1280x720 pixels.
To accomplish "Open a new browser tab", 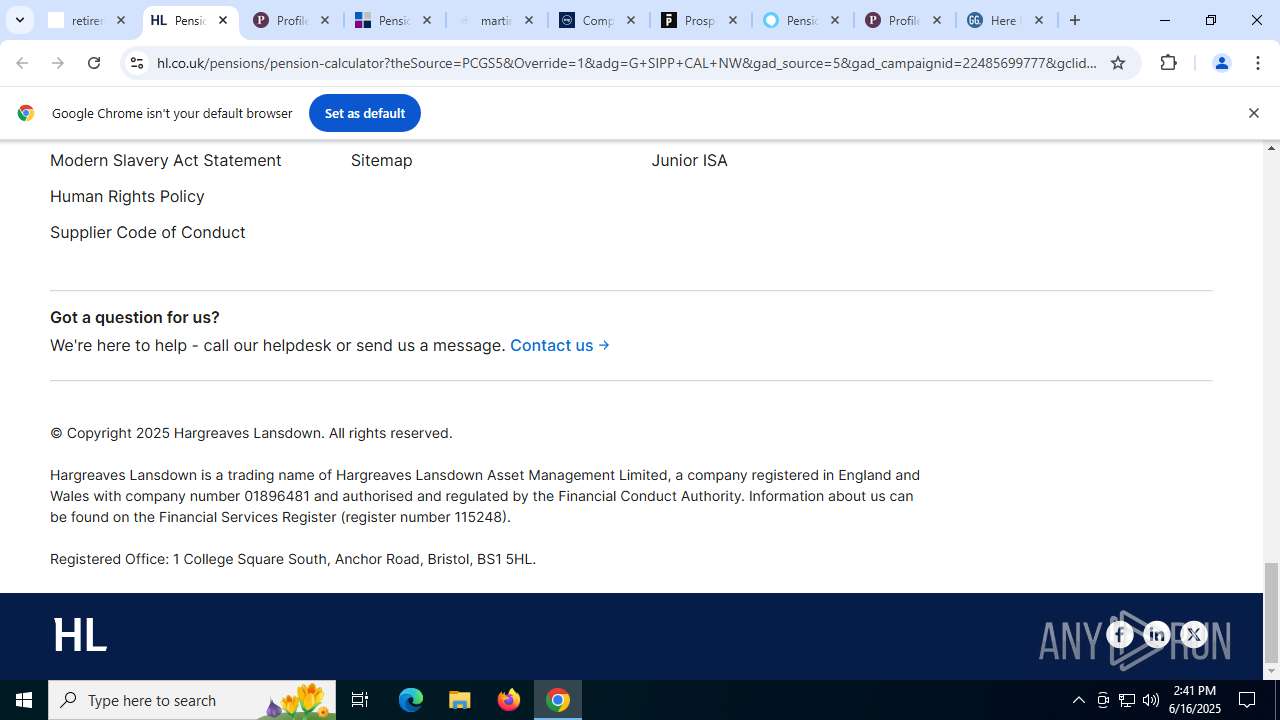I will coord(1075,20).
